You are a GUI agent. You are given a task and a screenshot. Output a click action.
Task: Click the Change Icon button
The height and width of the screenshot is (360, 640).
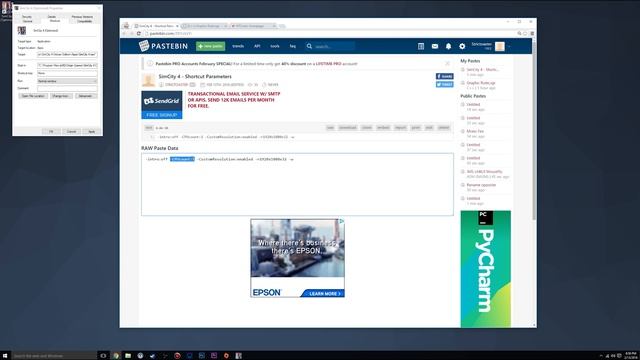pos(60,96)
